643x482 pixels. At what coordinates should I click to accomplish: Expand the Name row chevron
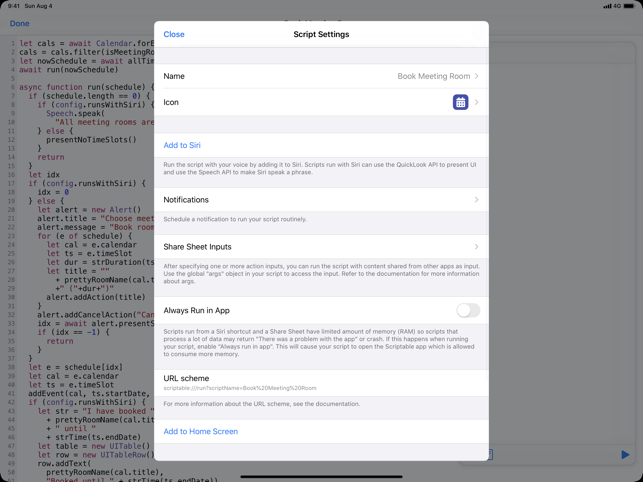click(x=477, y=76)
